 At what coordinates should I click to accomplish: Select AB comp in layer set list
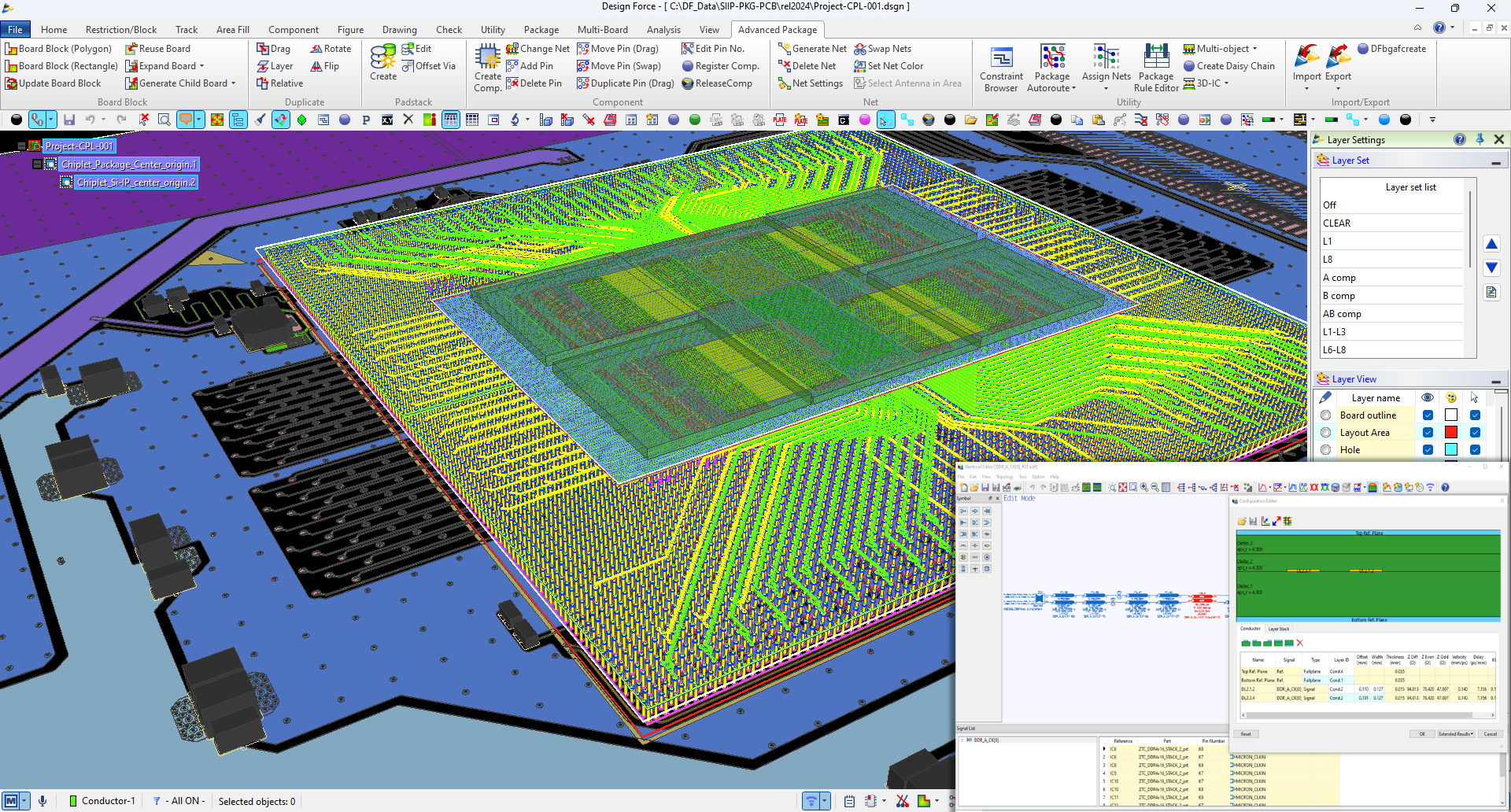1342,314
